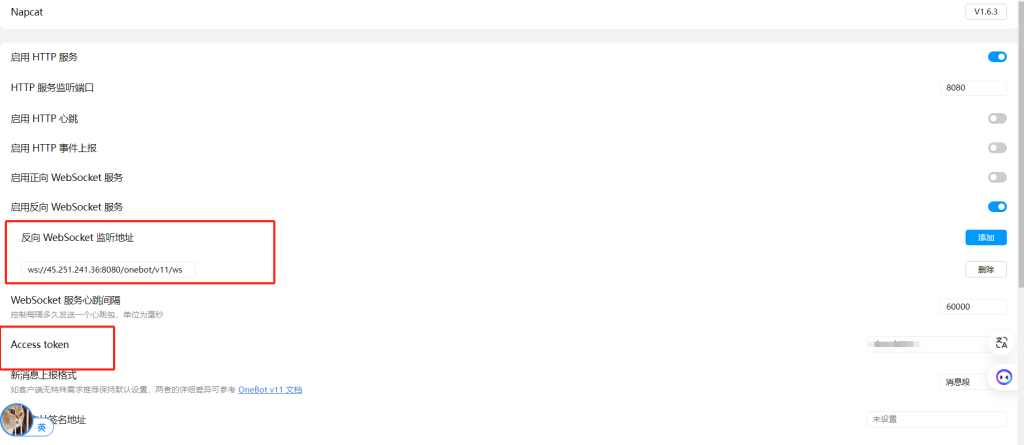The height and width of the screenshot is (445, 1024).
Task: Click the 删除 button
Action: (x=985, y=269)
